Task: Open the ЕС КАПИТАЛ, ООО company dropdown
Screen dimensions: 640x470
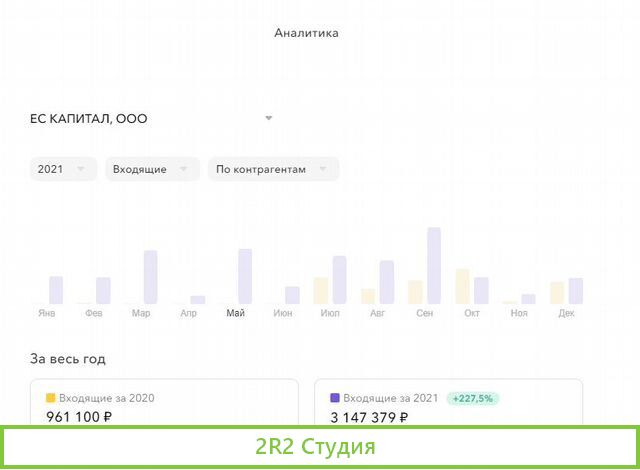Action: [x=152, y=118]
